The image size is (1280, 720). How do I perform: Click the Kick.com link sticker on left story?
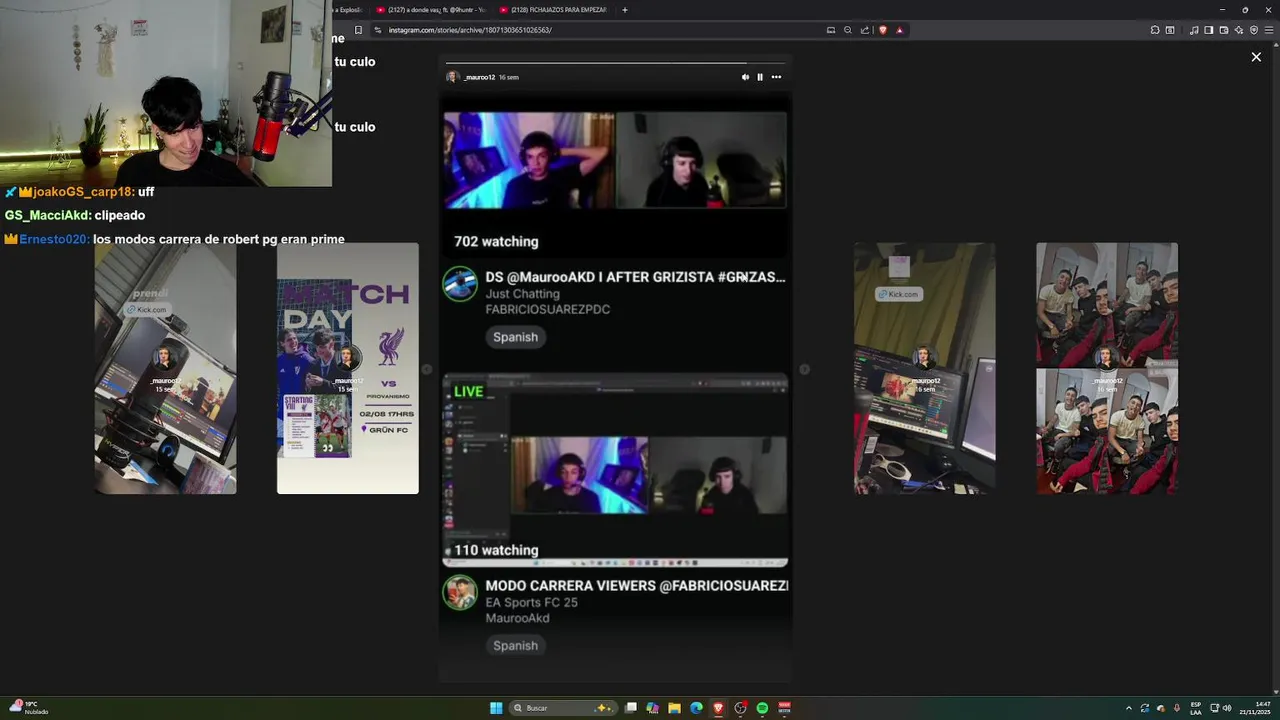(147, 310)
